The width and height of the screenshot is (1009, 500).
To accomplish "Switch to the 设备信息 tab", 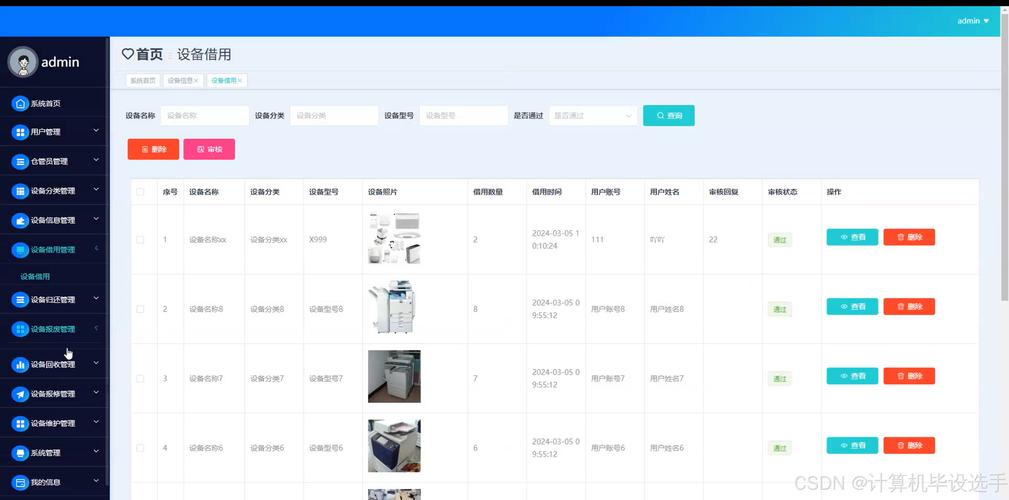I will point(183,80).
